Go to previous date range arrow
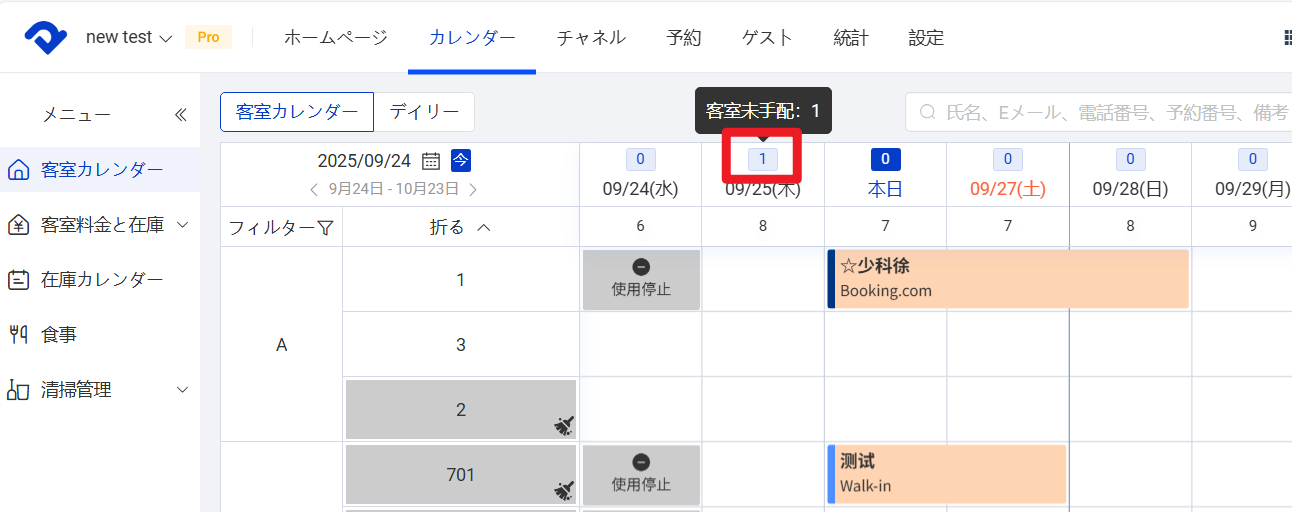The height and width of the screenshot is (512, 1292). [x=314, y=189]
